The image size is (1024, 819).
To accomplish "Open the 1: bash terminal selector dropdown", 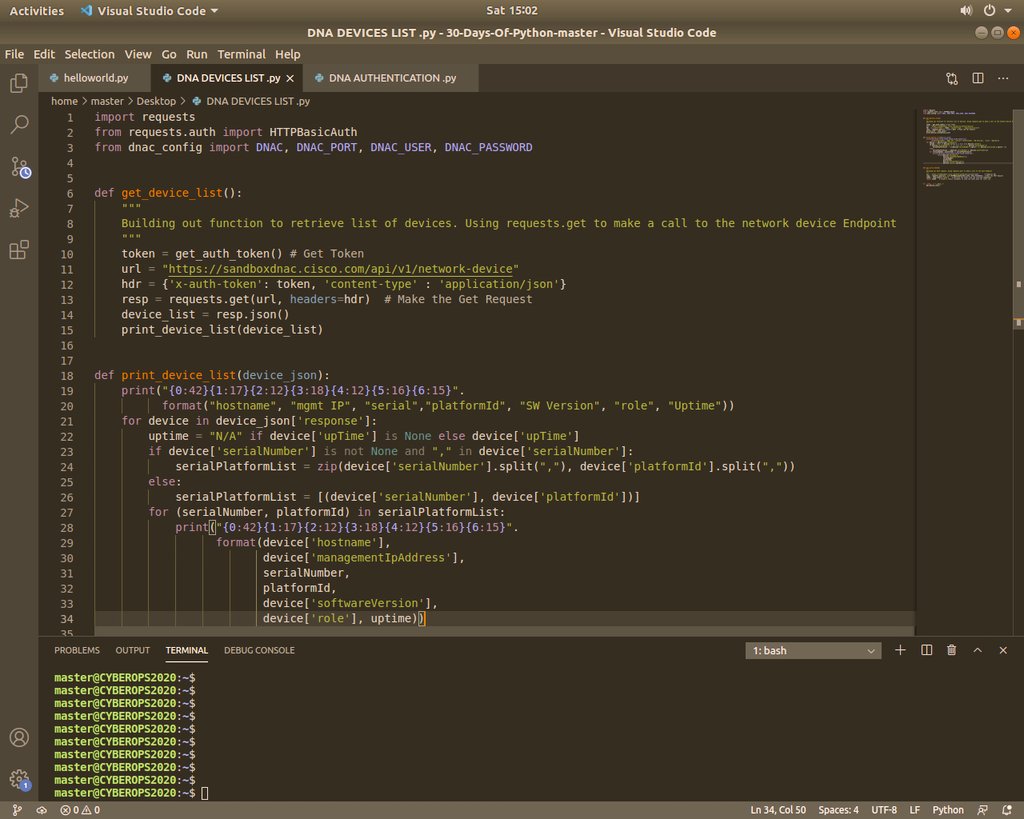I will click(813, 650).
